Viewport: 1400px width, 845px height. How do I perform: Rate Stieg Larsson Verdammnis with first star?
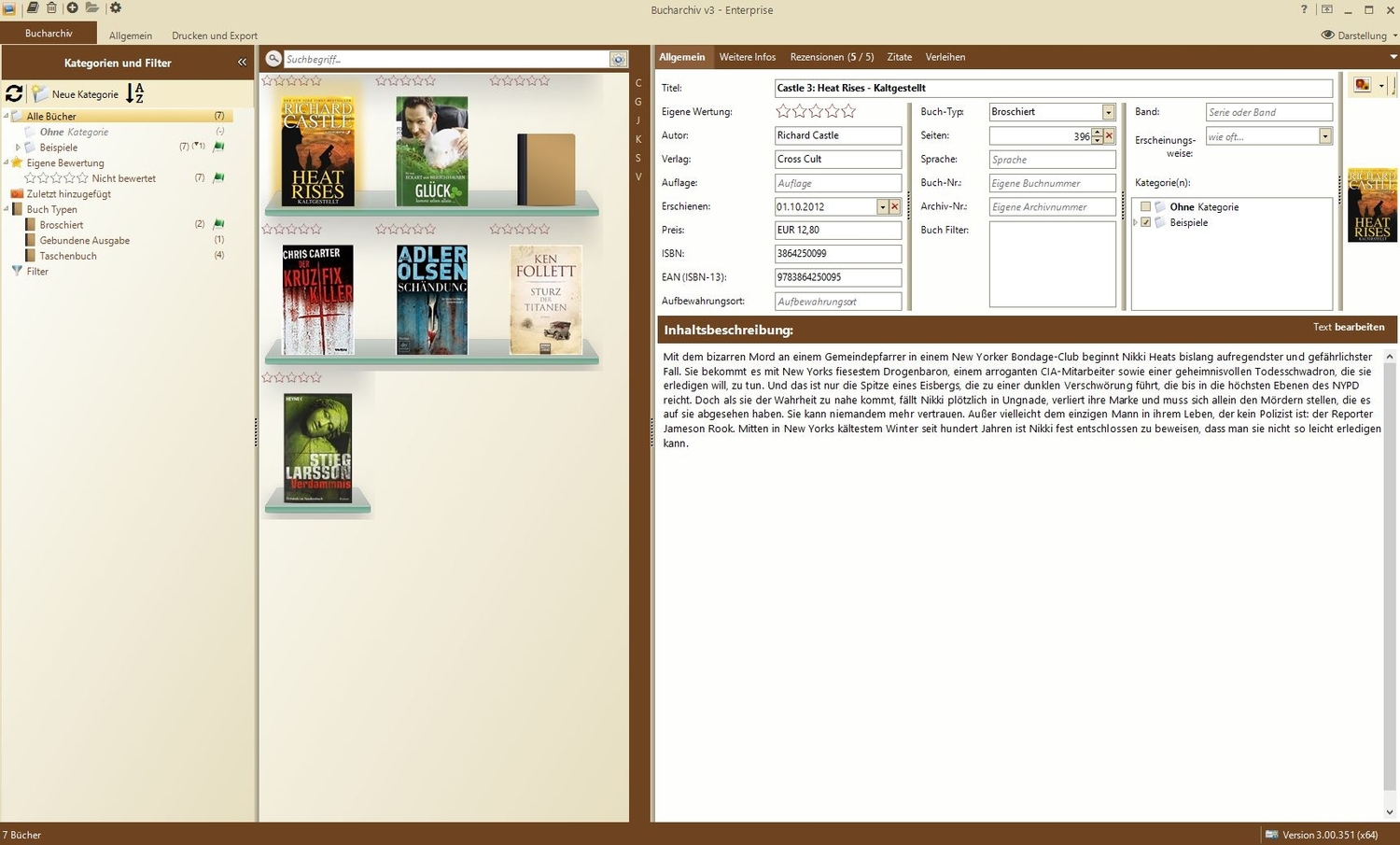coord(268,377)
